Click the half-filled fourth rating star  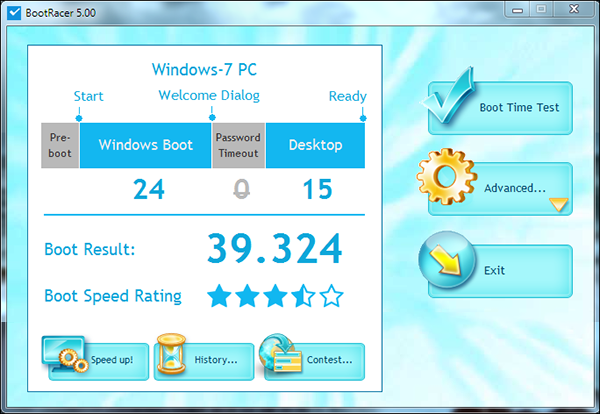tap(303, 296)
